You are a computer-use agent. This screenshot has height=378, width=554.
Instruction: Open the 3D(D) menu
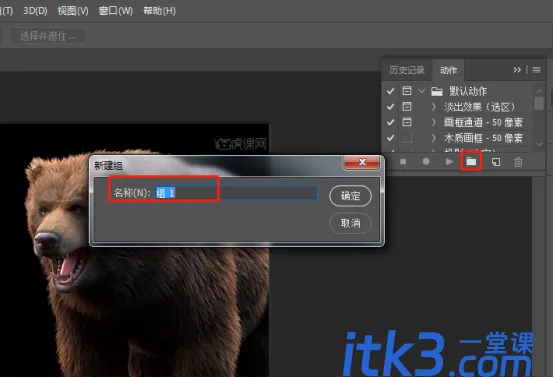pos(35,11)
